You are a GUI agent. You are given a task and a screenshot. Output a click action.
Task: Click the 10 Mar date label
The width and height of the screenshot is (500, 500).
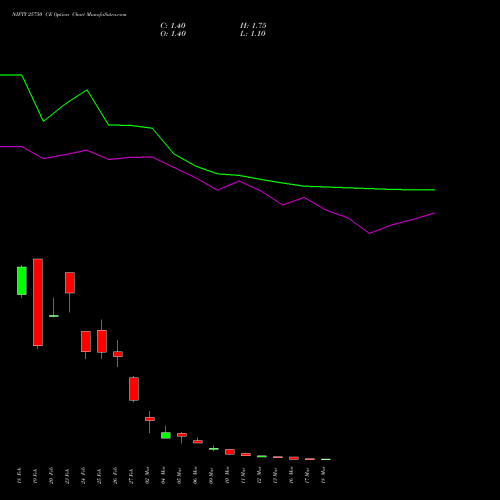click(x=227, y=476)
